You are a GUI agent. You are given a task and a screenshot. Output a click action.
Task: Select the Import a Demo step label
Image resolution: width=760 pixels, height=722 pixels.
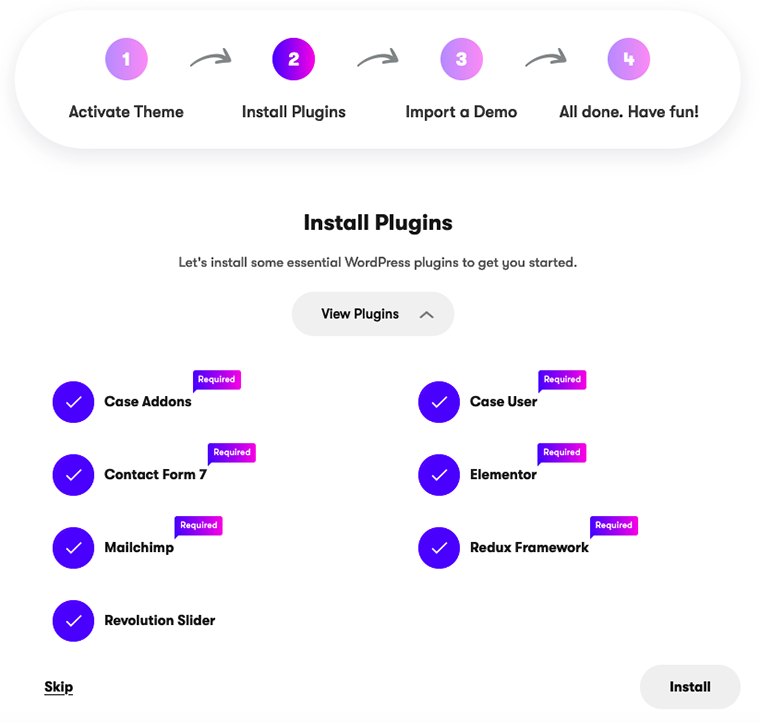tap(461, 112)
